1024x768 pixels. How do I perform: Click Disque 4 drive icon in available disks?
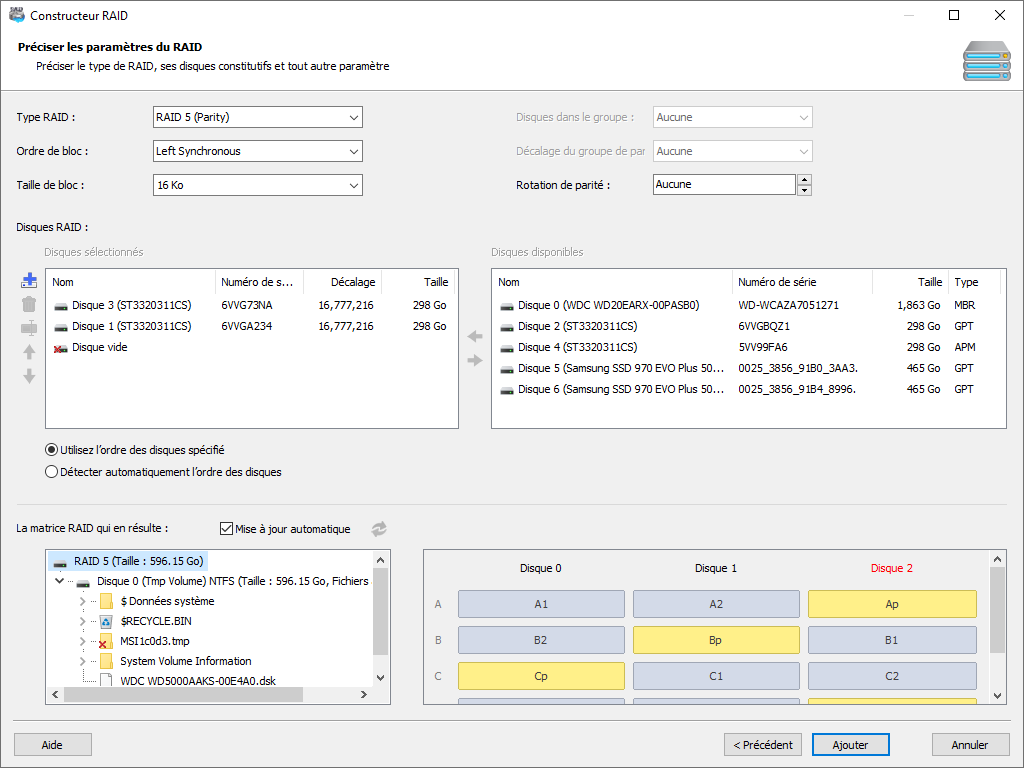coord(507,347)
